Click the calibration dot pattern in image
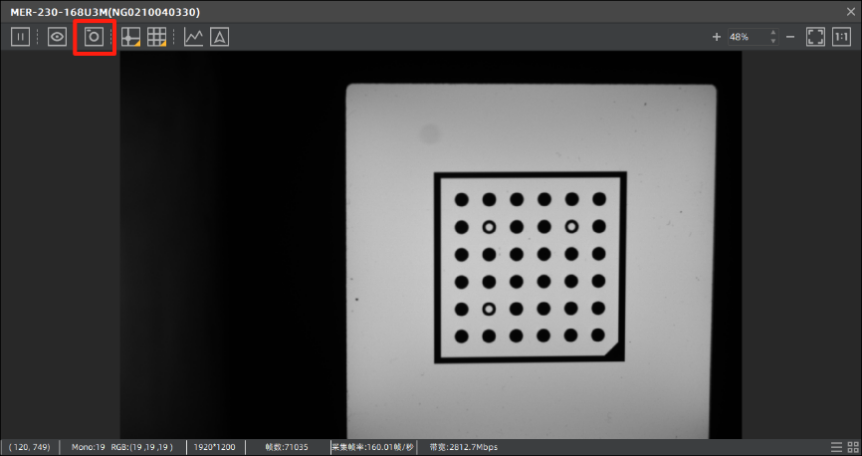The image size is (862, 456). 530,268
